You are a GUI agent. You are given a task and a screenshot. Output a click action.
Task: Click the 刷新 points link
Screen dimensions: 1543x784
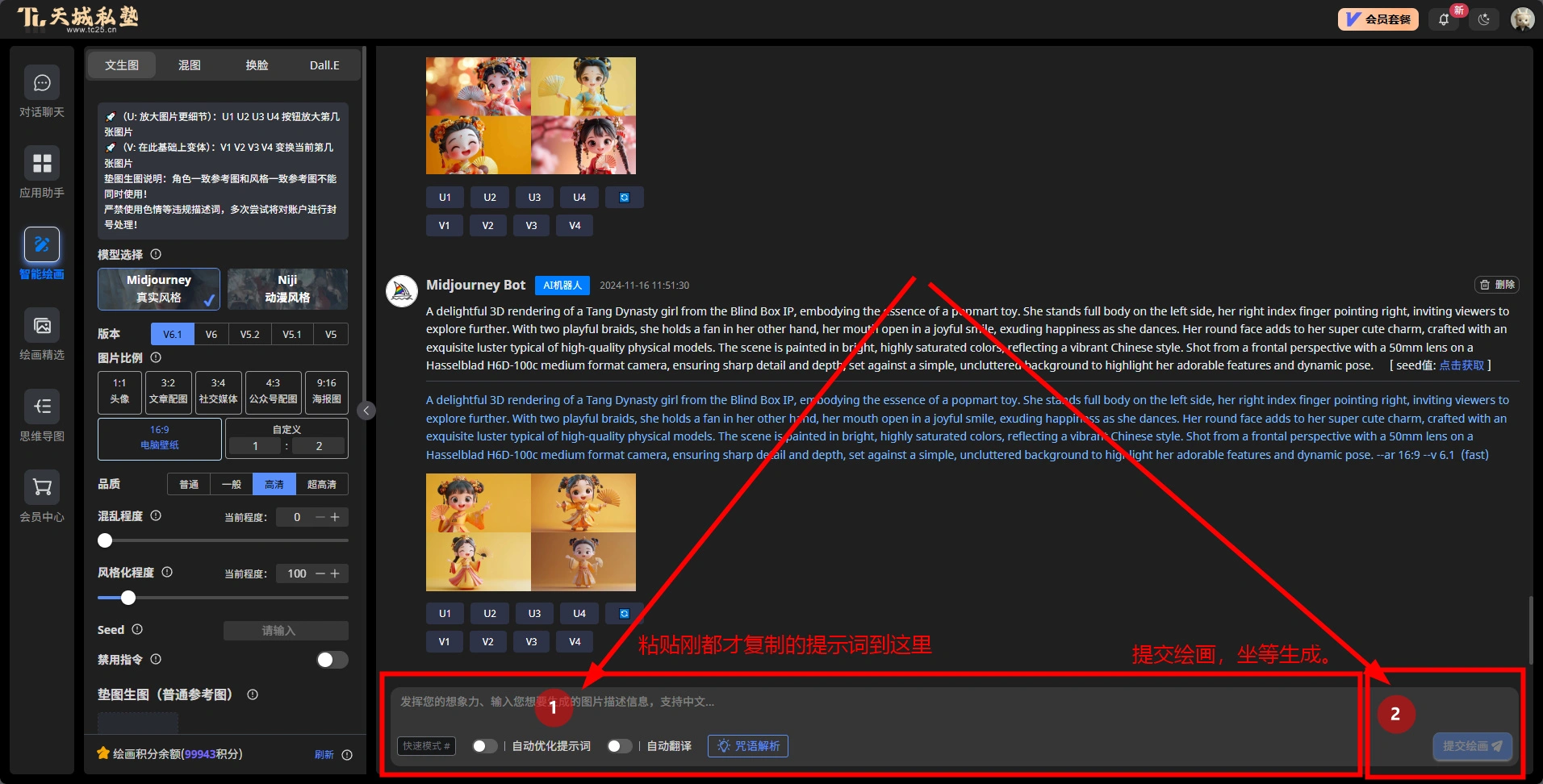[324, 755]
